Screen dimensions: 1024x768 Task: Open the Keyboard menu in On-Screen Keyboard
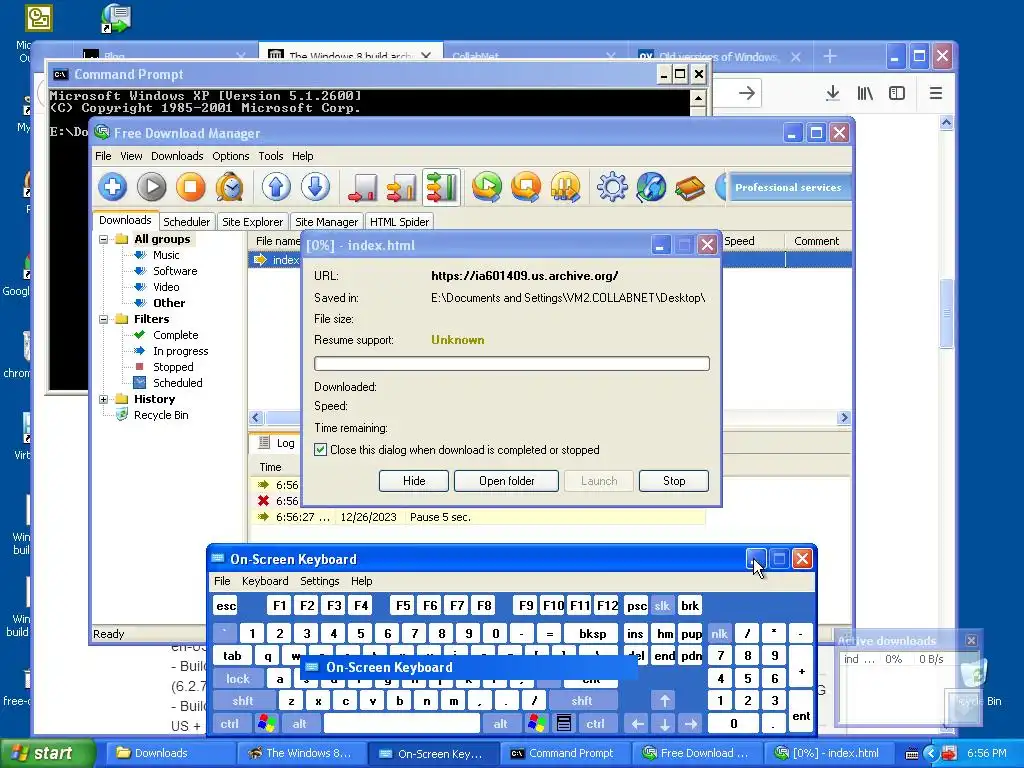pos(264,581)
